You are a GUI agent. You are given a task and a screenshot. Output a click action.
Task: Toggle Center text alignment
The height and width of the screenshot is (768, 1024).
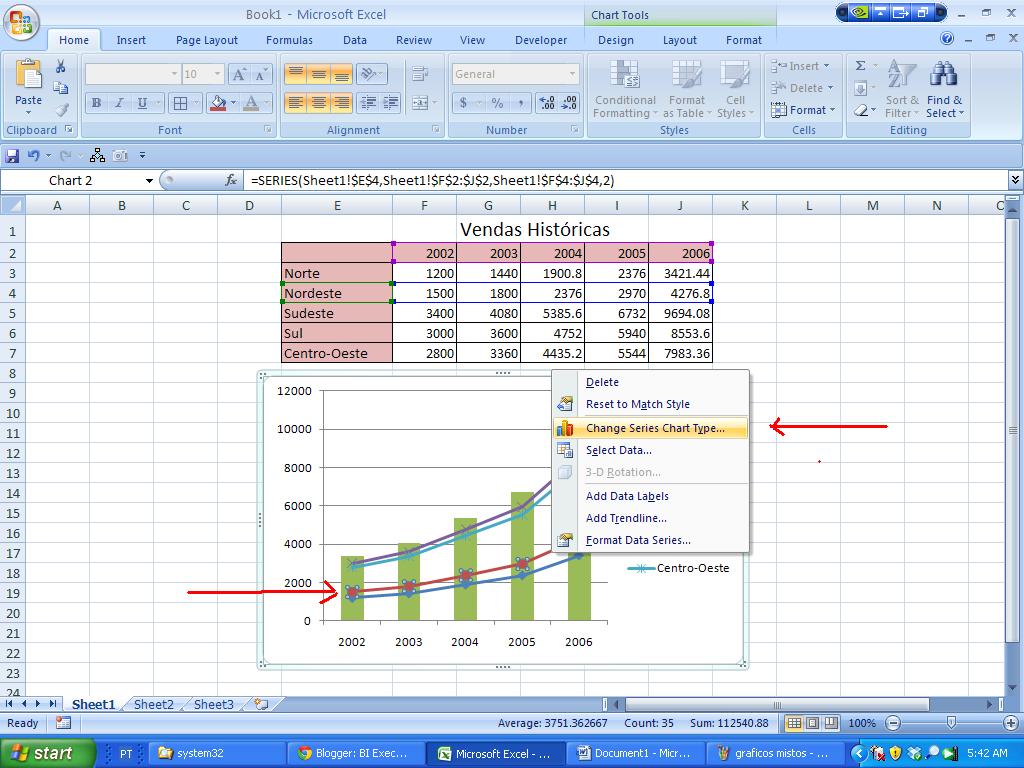(x=318, y=103)
